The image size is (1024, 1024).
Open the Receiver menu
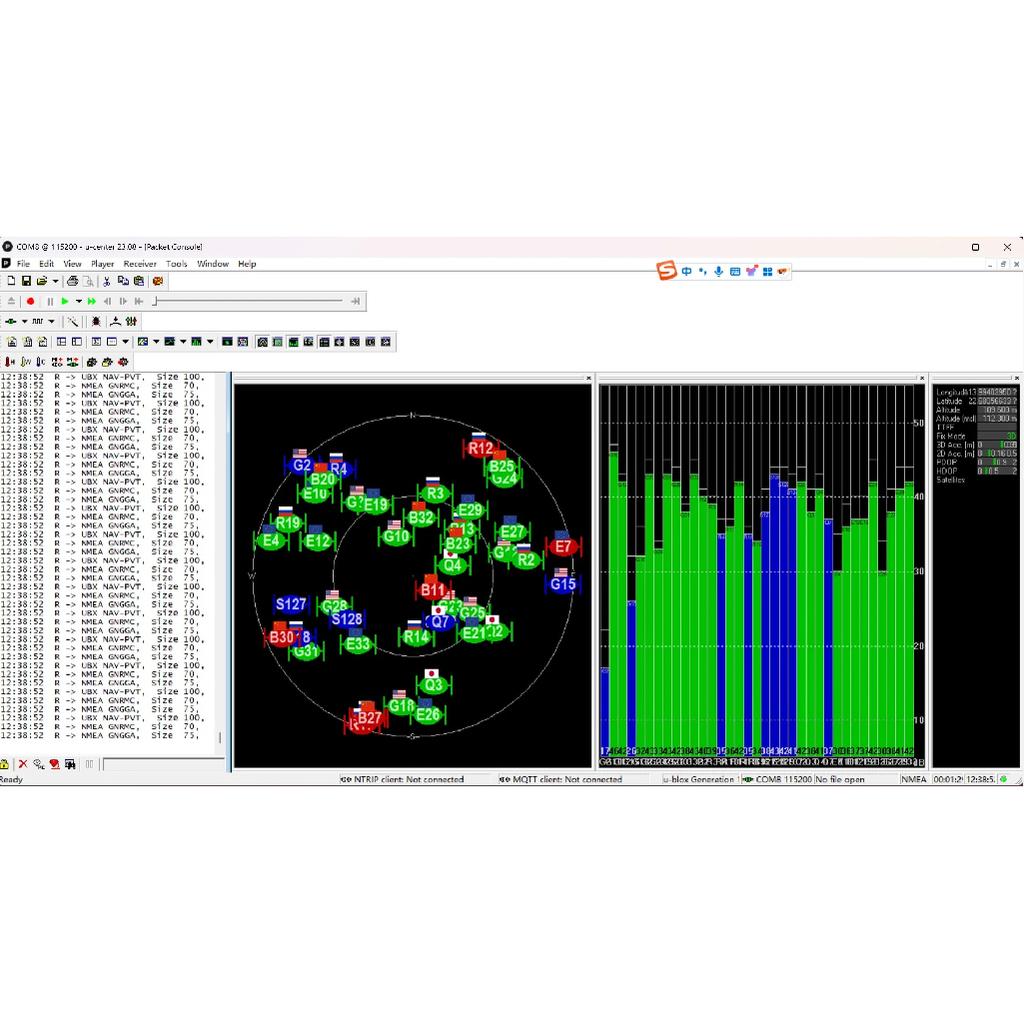click(x=140, y=264)
